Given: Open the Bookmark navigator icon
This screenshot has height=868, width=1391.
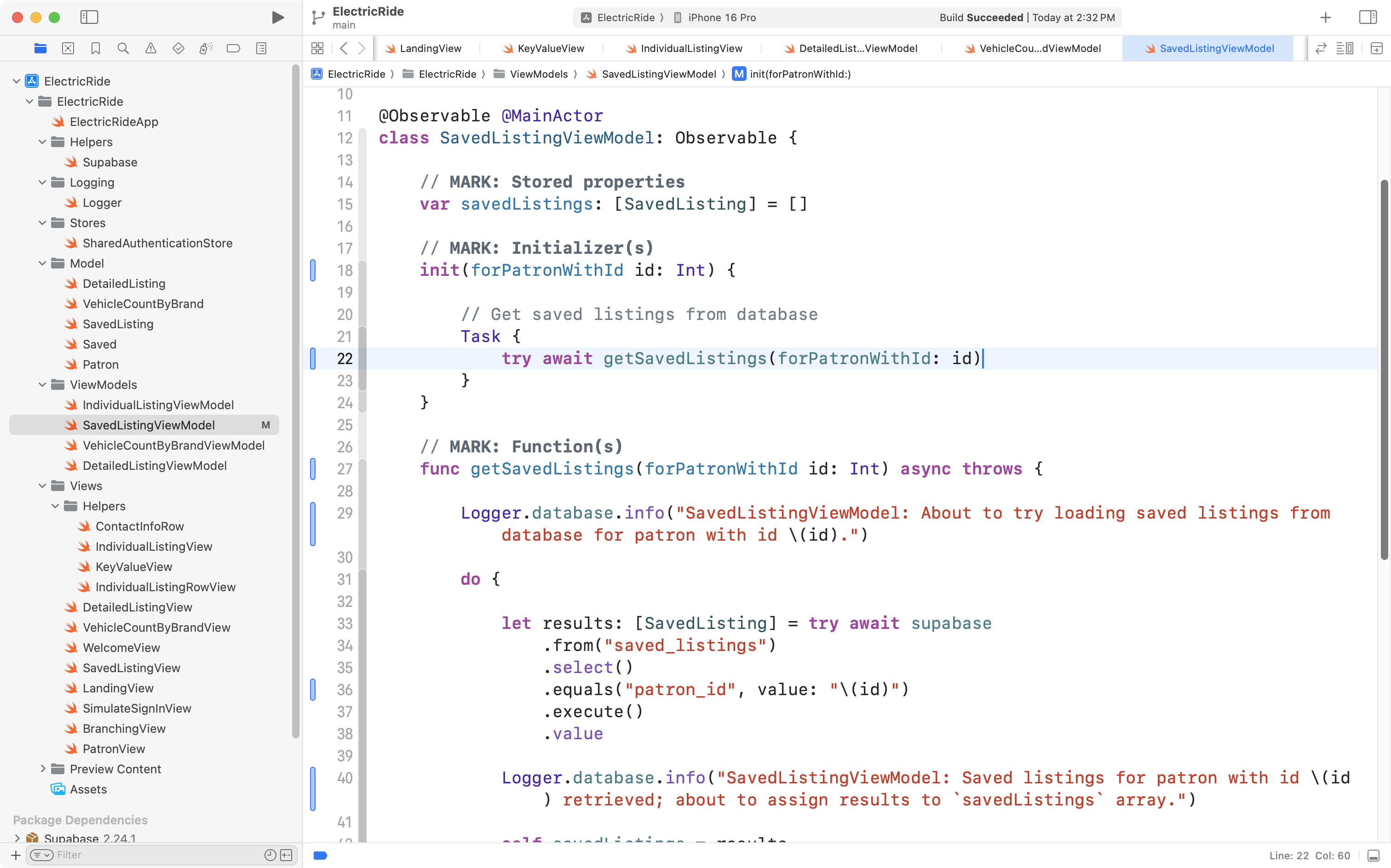Looking at the screenshot, I should [95, 49].
